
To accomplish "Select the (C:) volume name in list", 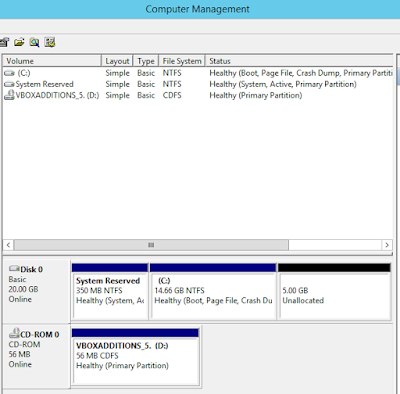I will (24, 73).
